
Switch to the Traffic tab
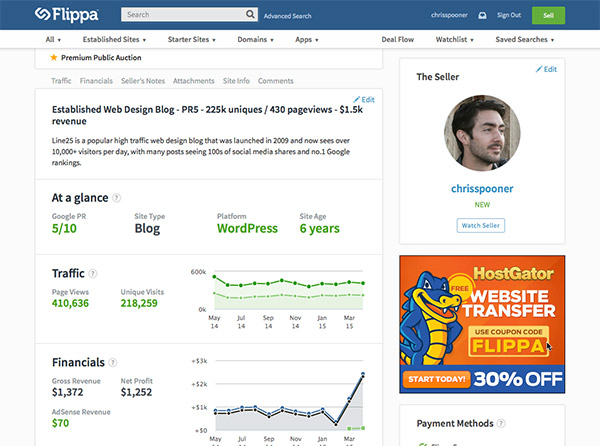(x=61, y=81)
